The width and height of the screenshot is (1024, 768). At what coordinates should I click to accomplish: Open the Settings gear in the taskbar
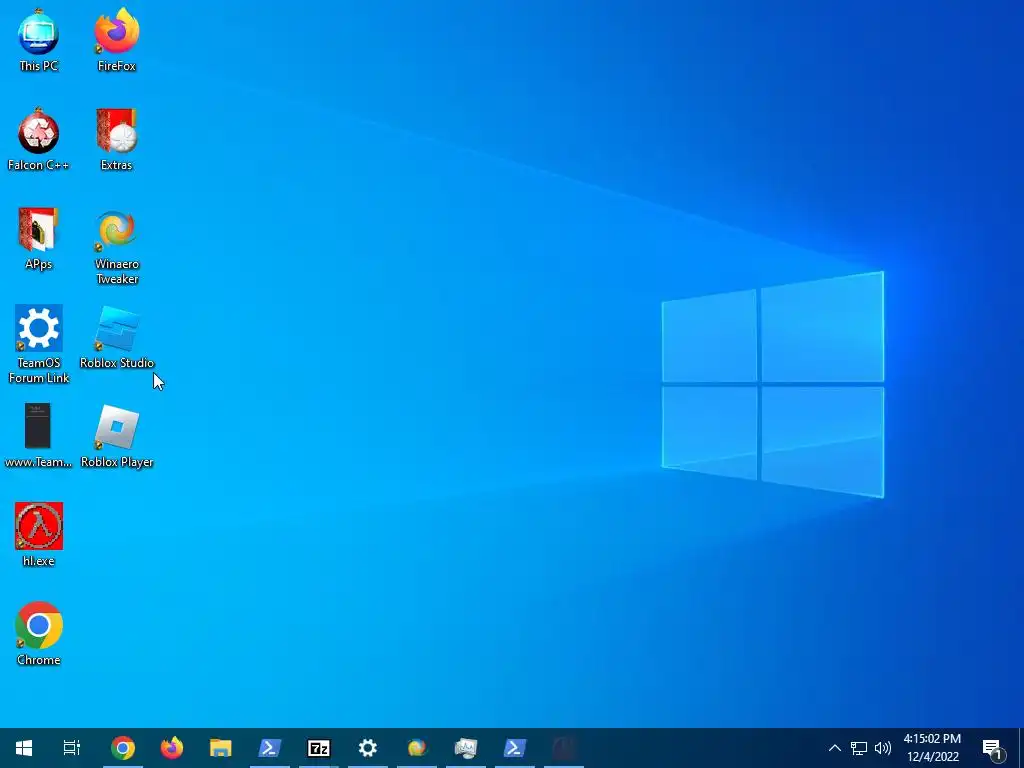click(x=368, y=748)
